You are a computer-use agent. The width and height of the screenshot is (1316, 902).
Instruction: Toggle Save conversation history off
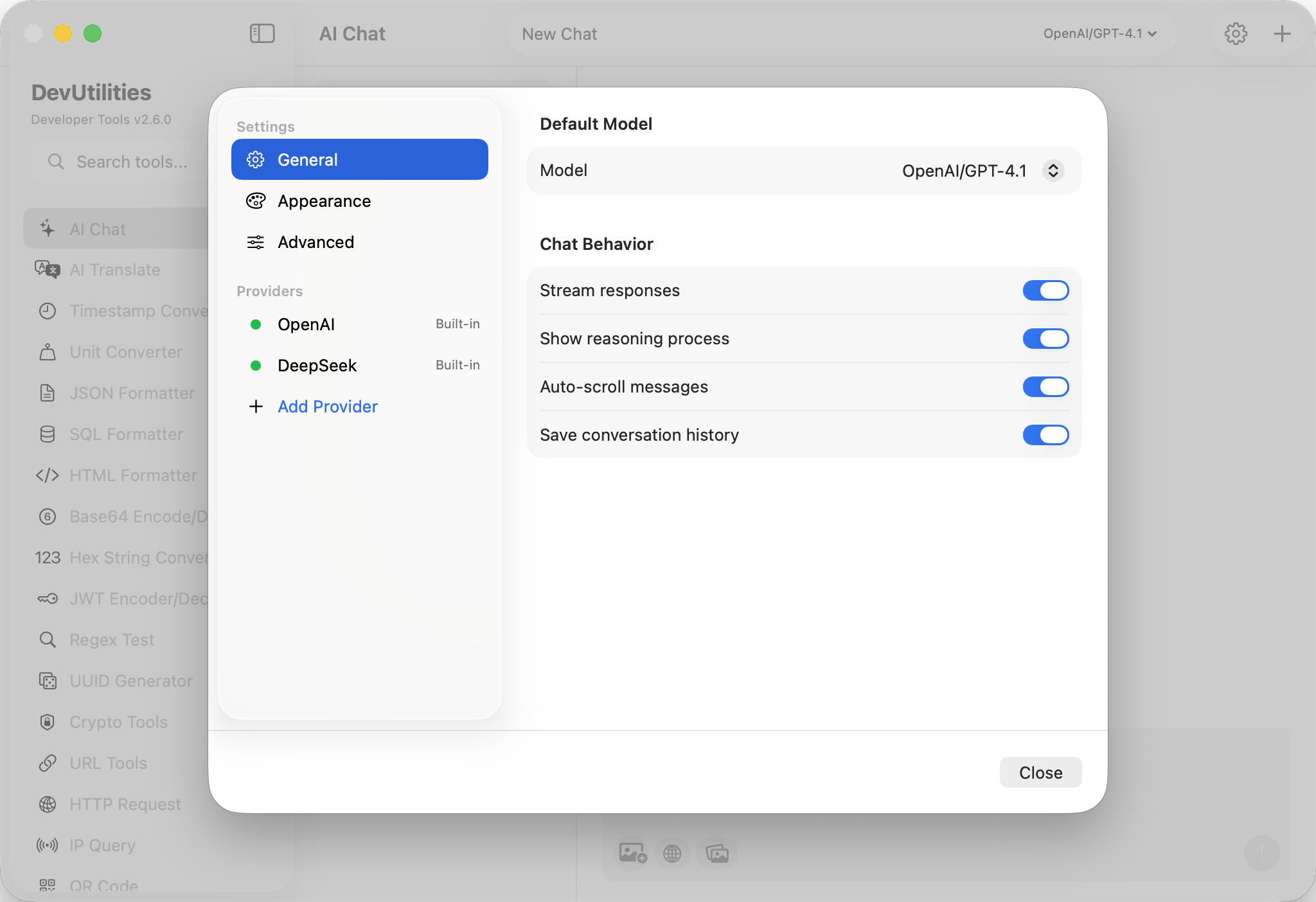(x=1045, y=435)
